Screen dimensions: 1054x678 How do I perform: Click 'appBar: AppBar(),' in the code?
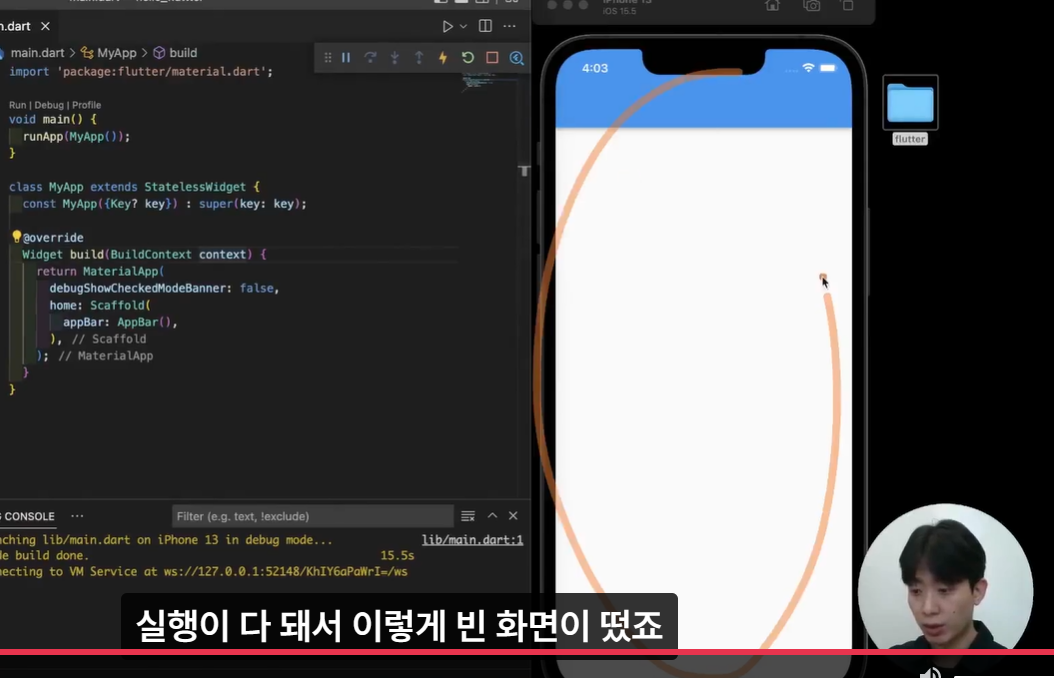pyautogui.click(x=120, y=322)
